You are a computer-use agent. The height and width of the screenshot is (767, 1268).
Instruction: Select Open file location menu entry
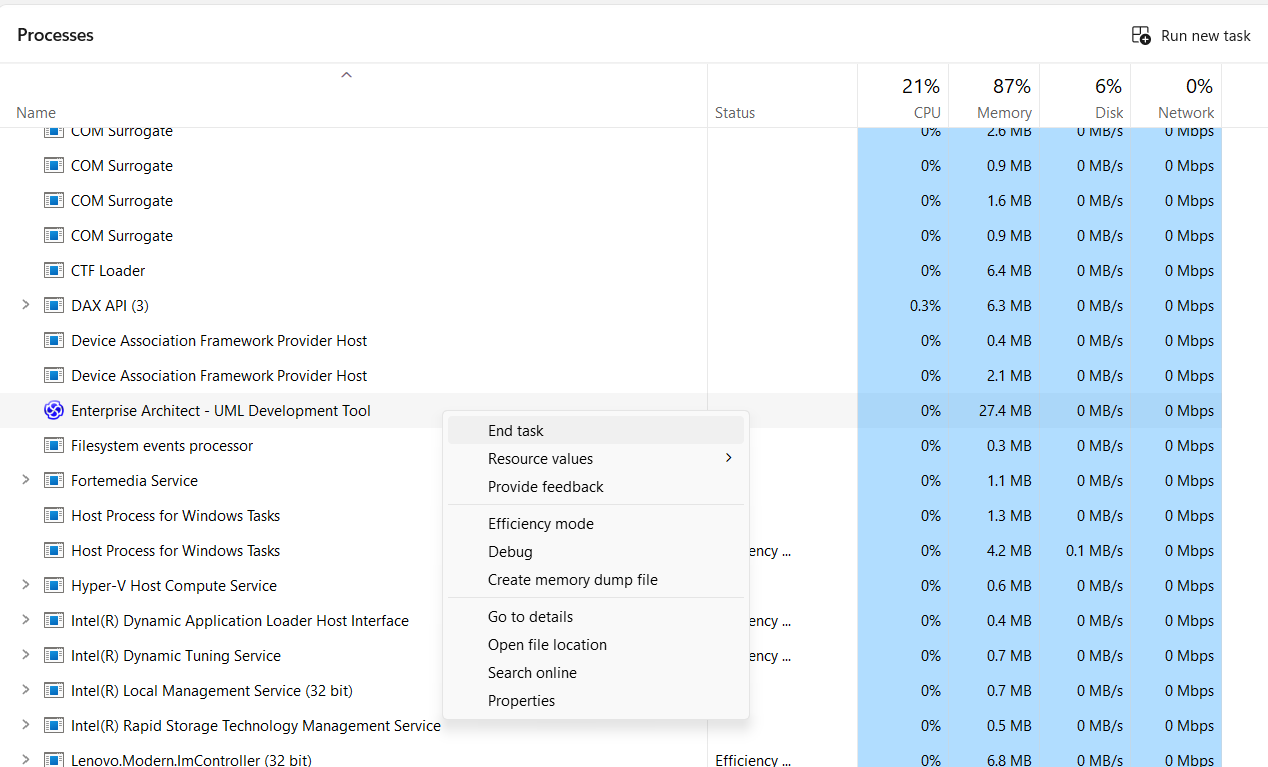[547, 645]
